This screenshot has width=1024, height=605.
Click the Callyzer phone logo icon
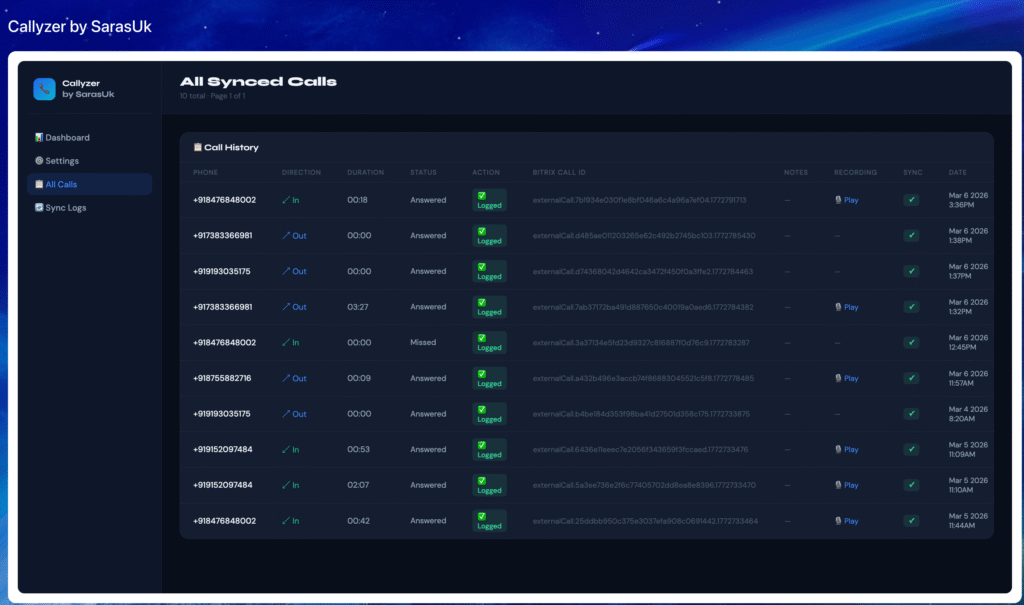[x=44, y=89]
